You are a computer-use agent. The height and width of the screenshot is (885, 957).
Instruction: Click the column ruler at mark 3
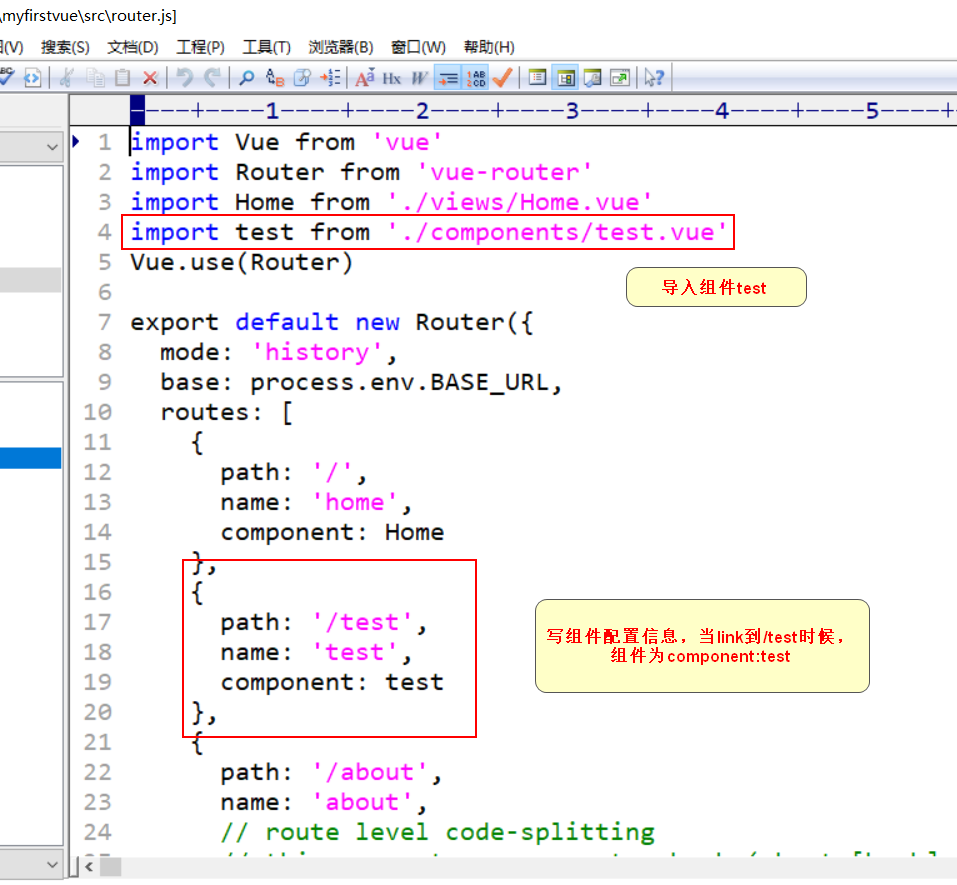572,110
